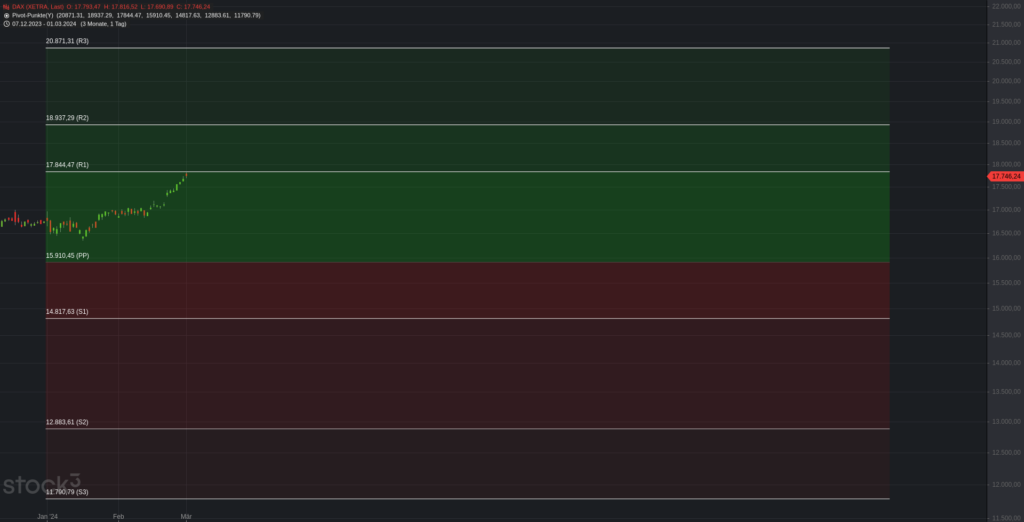Click the (3 Monate, 1 Tag) timeframe text
Screen dimensions: 1024x522
pos(103,24)
